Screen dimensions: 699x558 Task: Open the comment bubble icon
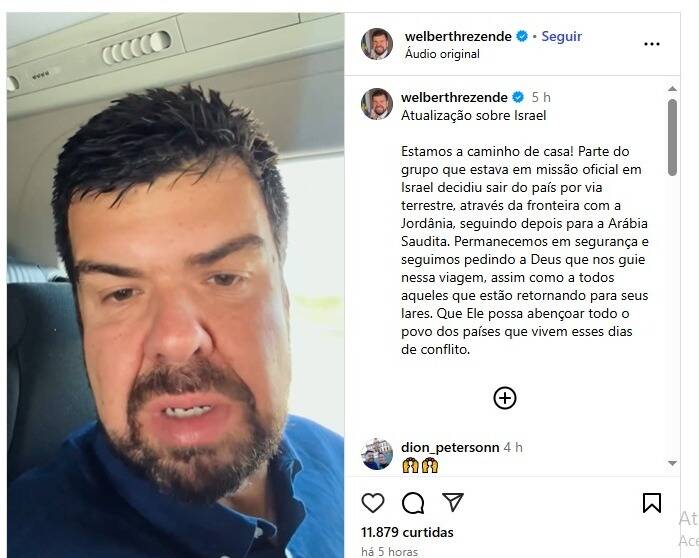[x=413, y=503]
